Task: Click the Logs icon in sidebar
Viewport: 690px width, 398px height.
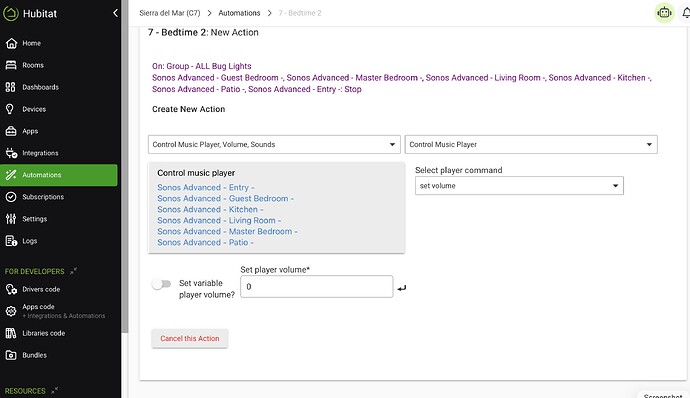Action: click(x=11, y=241)
